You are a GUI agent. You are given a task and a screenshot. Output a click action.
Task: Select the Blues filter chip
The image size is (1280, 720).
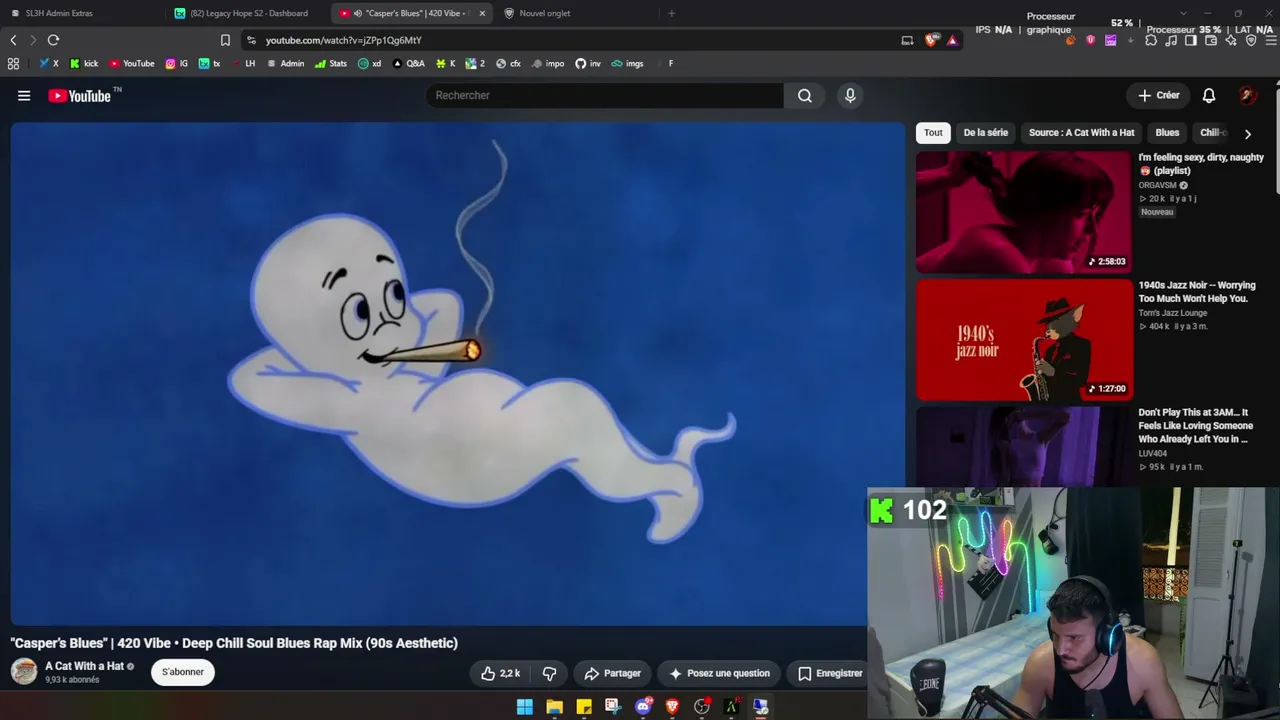coord(1167,132)
